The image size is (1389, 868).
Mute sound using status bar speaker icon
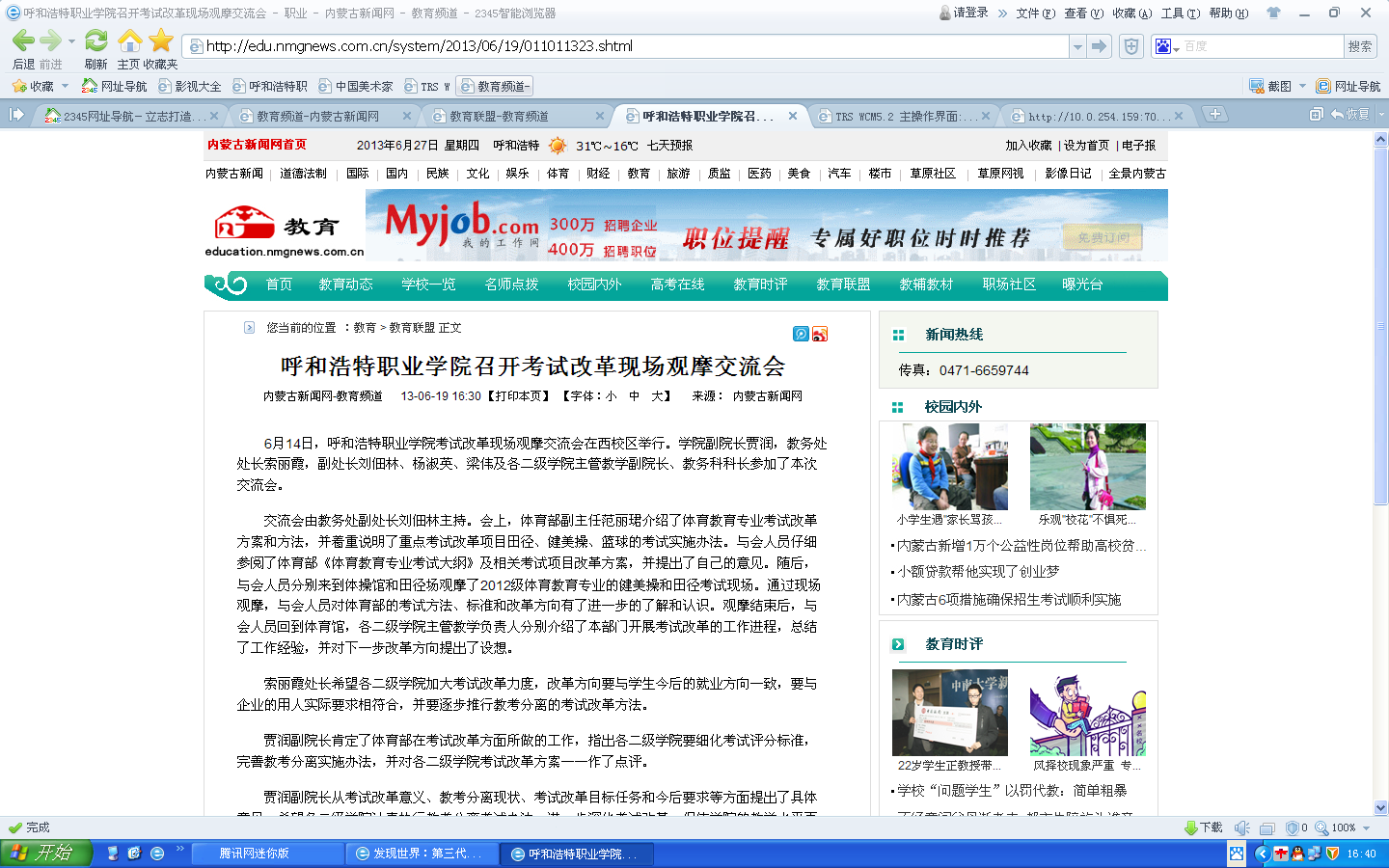coord(1242,827)
